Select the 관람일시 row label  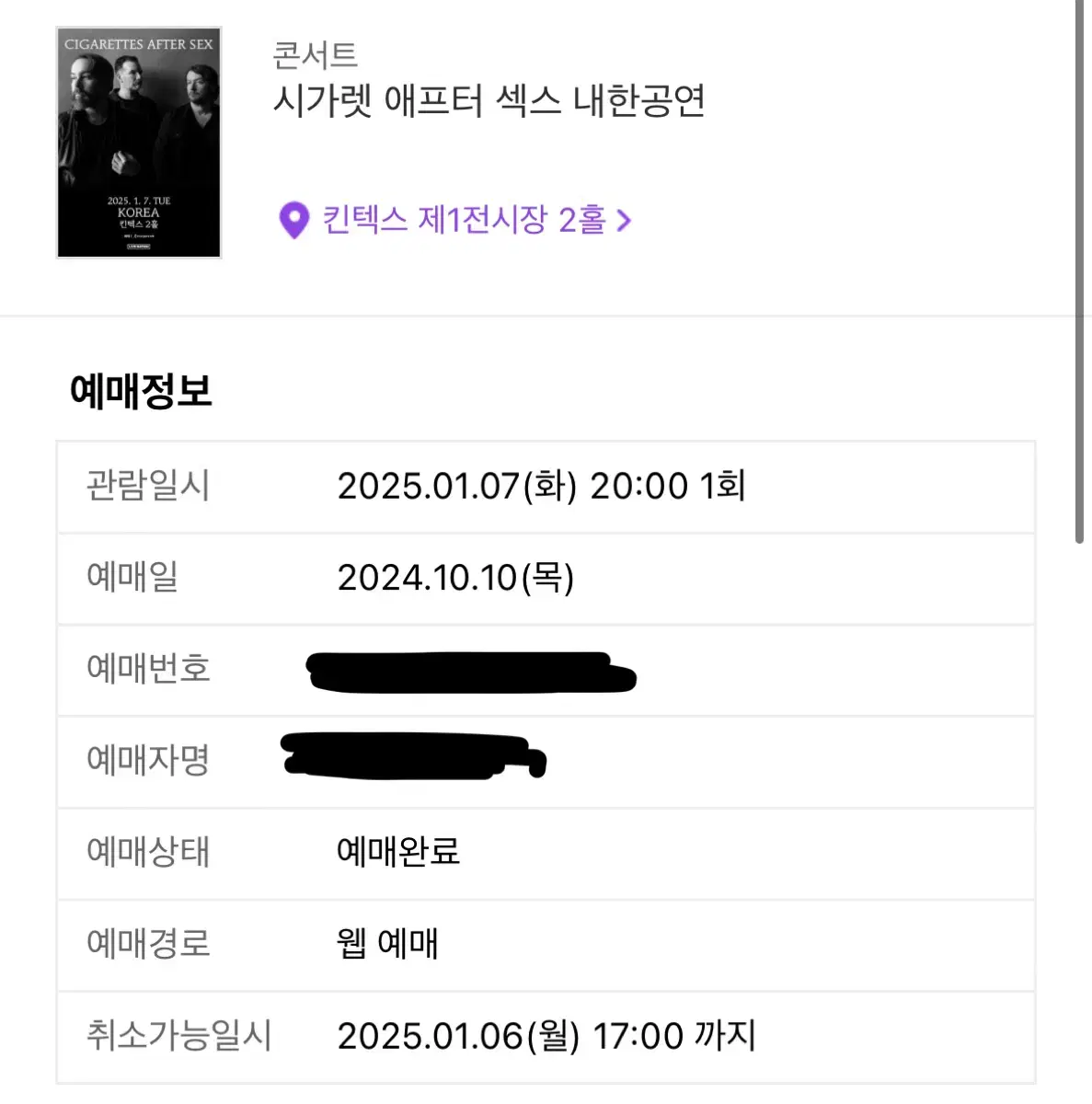(x=148, y=485)
